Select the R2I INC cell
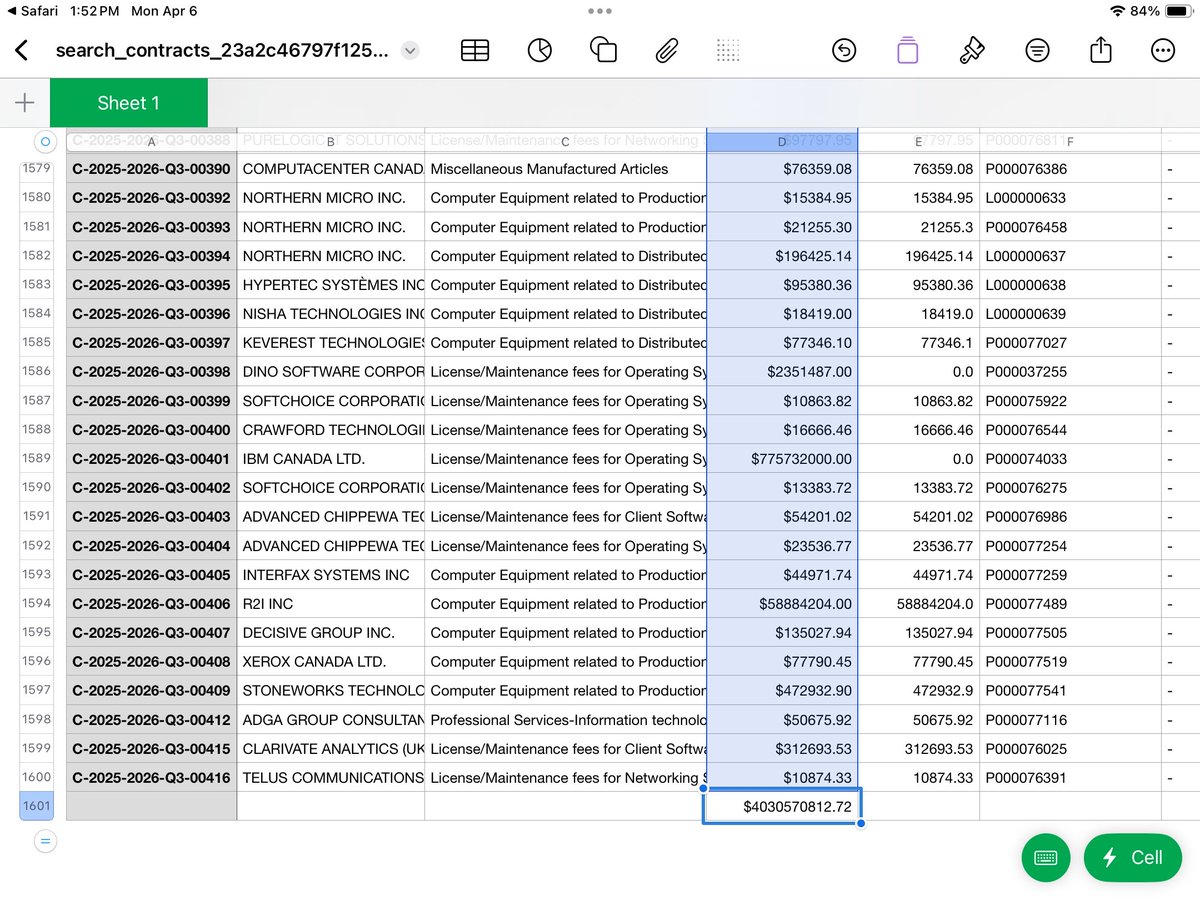The image size is (1200, 900). pos(331,604)
